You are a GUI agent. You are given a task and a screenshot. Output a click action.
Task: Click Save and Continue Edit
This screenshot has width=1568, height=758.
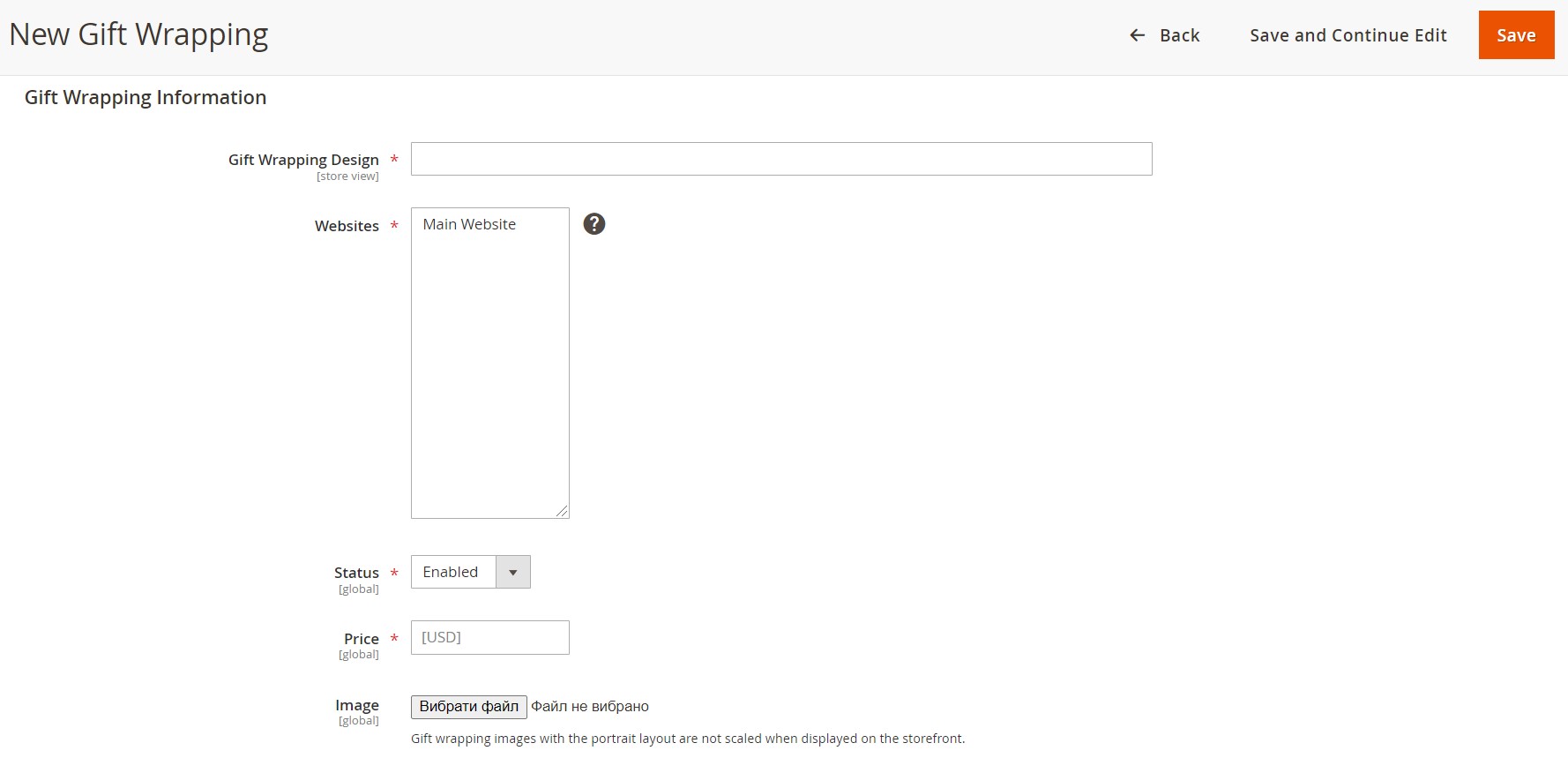coord(1348,35)
